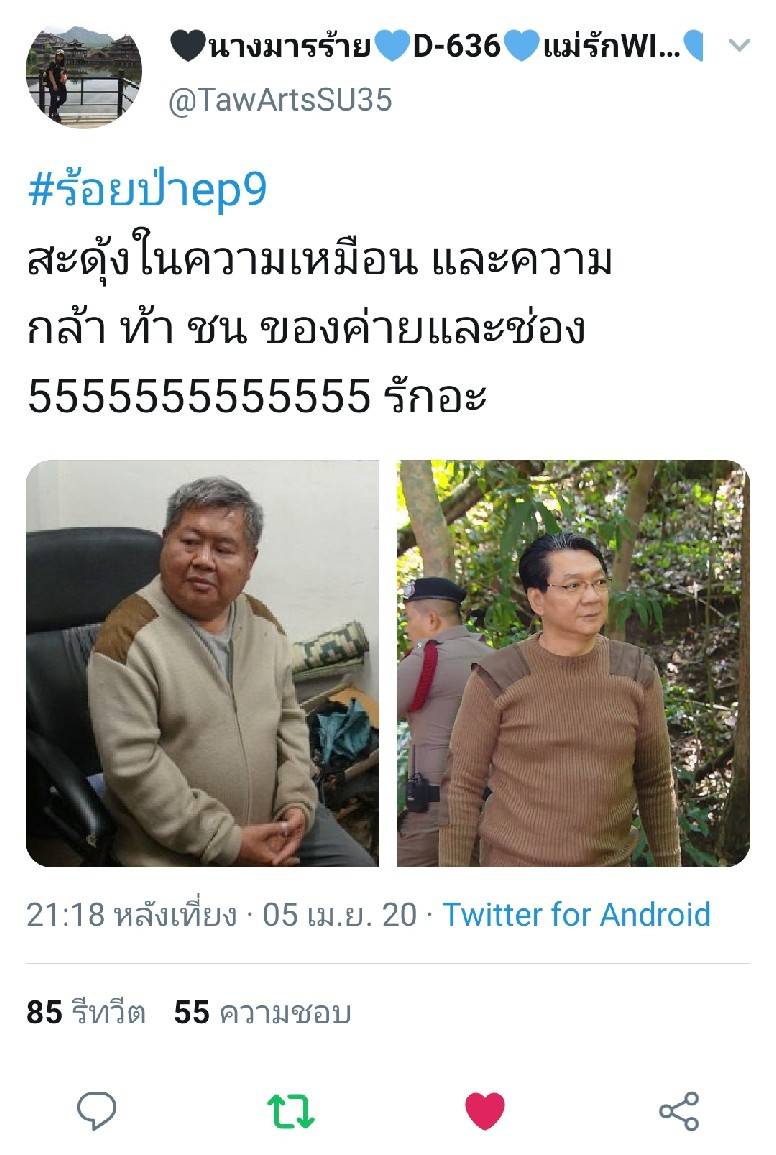Viewport: 776px width, 1155px height.
Task: Click the date 05 เม.ย. 20
Action: (340, 915)
